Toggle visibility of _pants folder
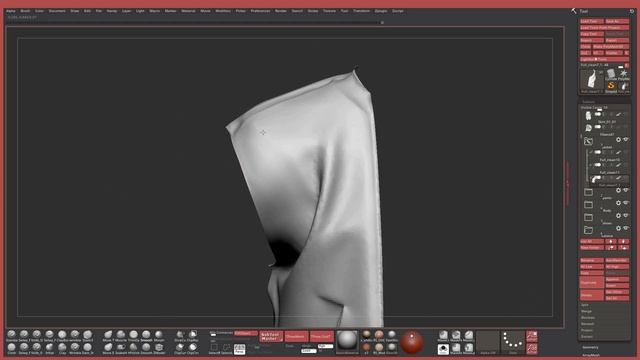 [626, 190]
